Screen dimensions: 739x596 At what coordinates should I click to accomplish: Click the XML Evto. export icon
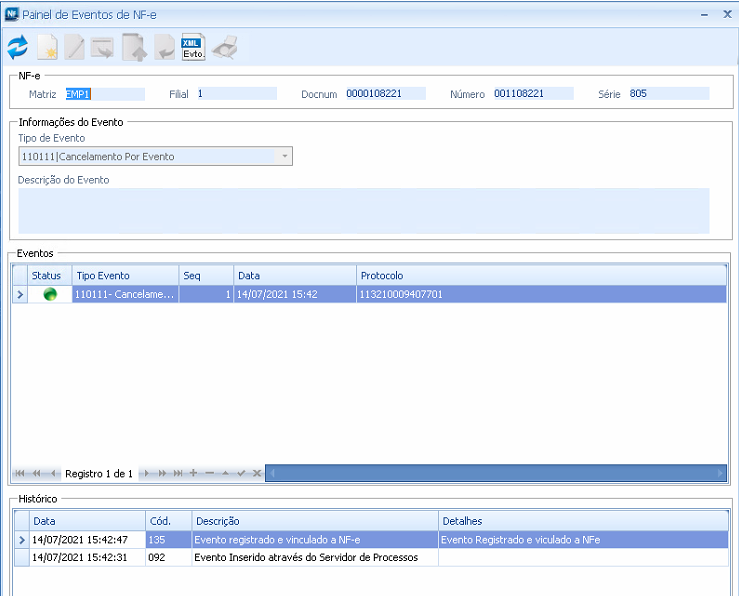[193, 47]
